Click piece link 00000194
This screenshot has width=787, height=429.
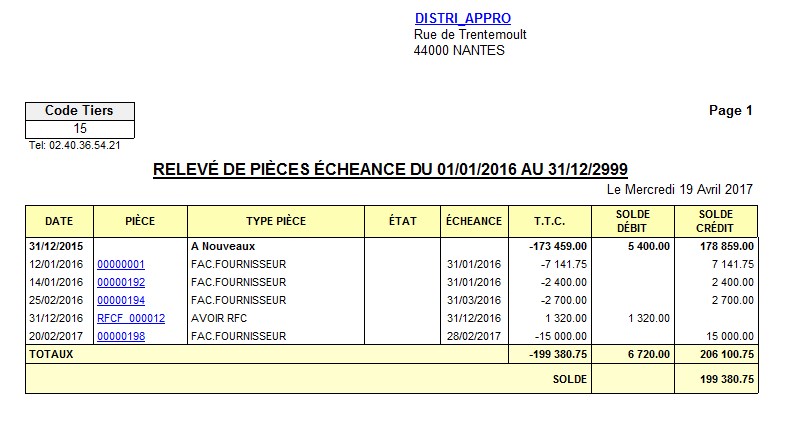[x=121, y=300]
